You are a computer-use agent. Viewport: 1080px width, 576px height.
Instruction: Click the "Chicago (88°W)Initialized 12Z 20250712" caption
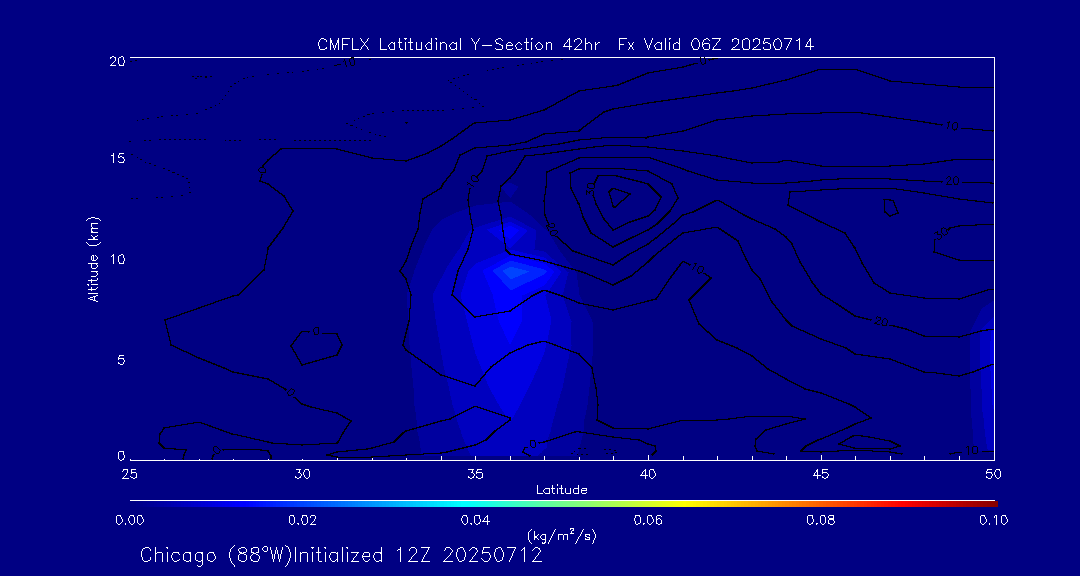341,555
